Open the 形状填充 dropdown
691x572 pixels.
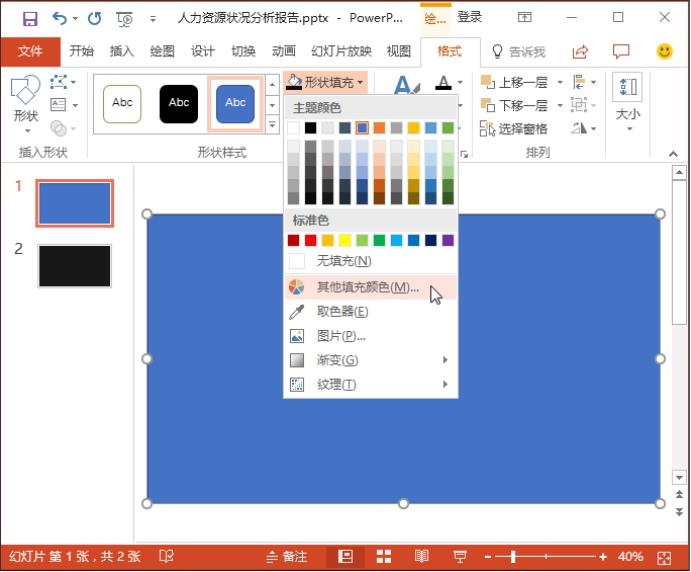(326, 82)
